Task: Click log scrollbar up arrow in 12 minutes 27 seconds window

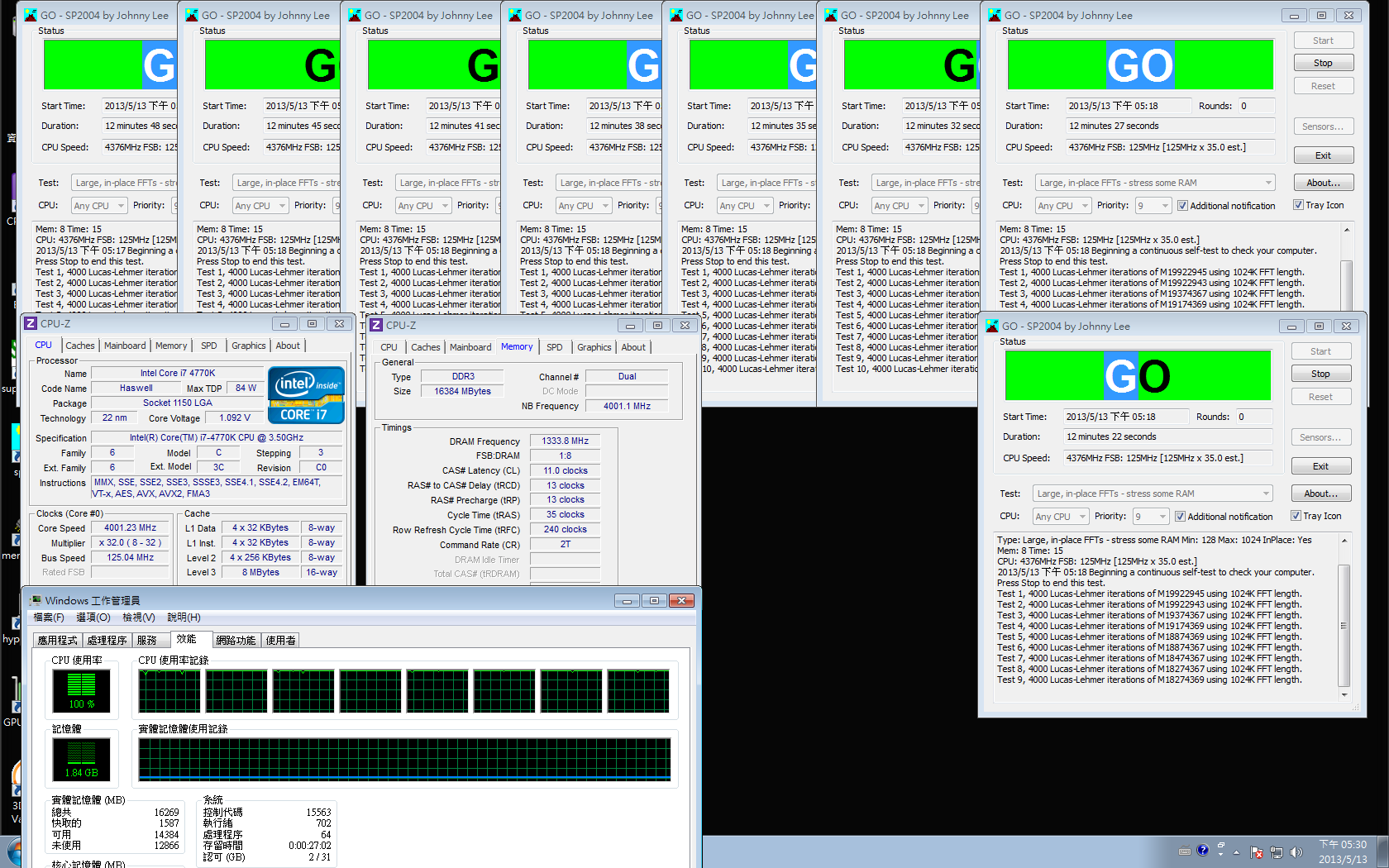Action: tap(1347, 229)
